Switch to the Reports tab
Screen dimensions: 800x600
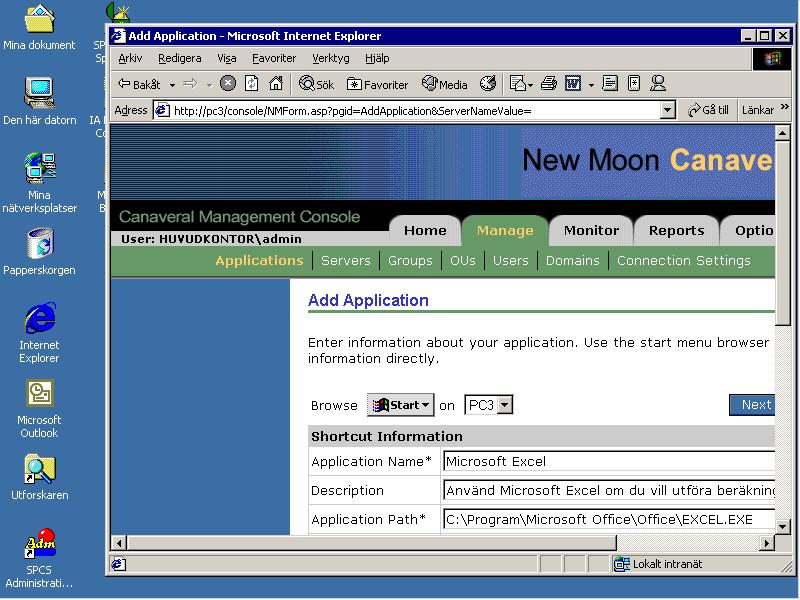(x=677, y=231)
